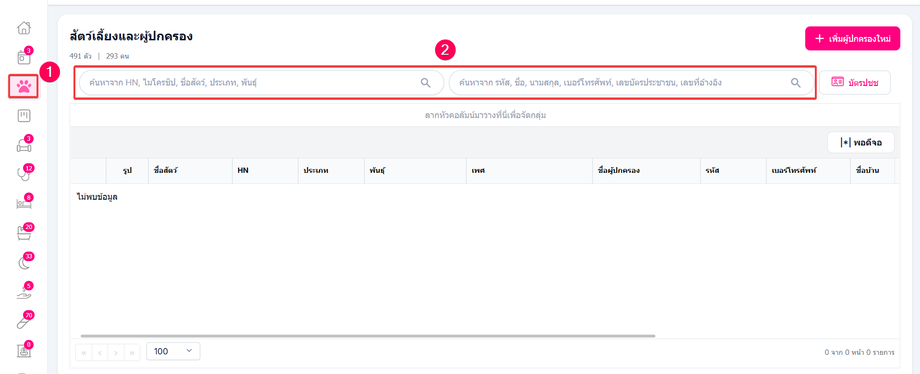Click the 293 คน owner count
920x374 pixels.
[117, 56]
